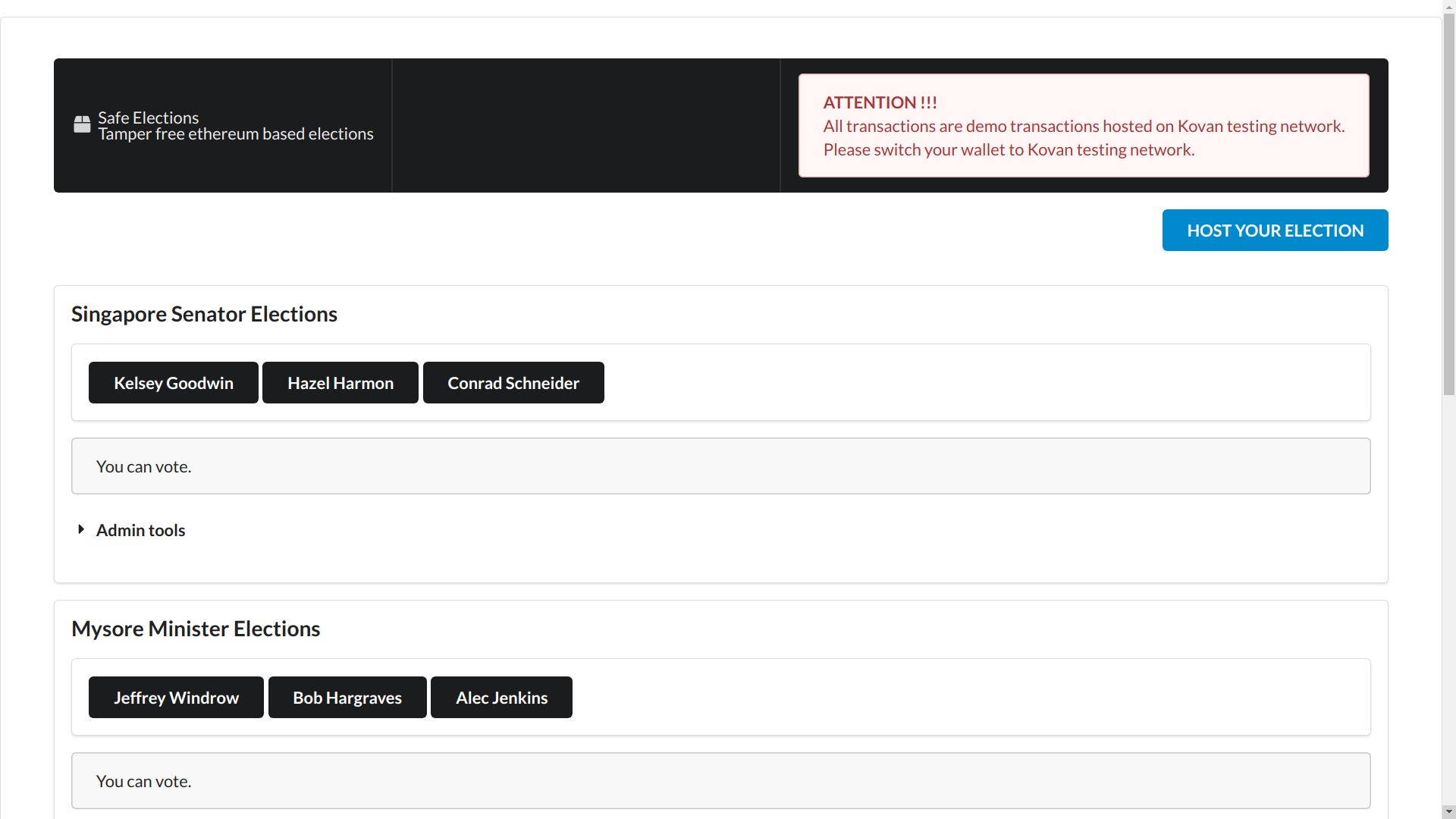This screenshot has height=819, width=1456.
Task: Click Mysore election's 'You can vote' status box
Action: [x=720, y=781]
